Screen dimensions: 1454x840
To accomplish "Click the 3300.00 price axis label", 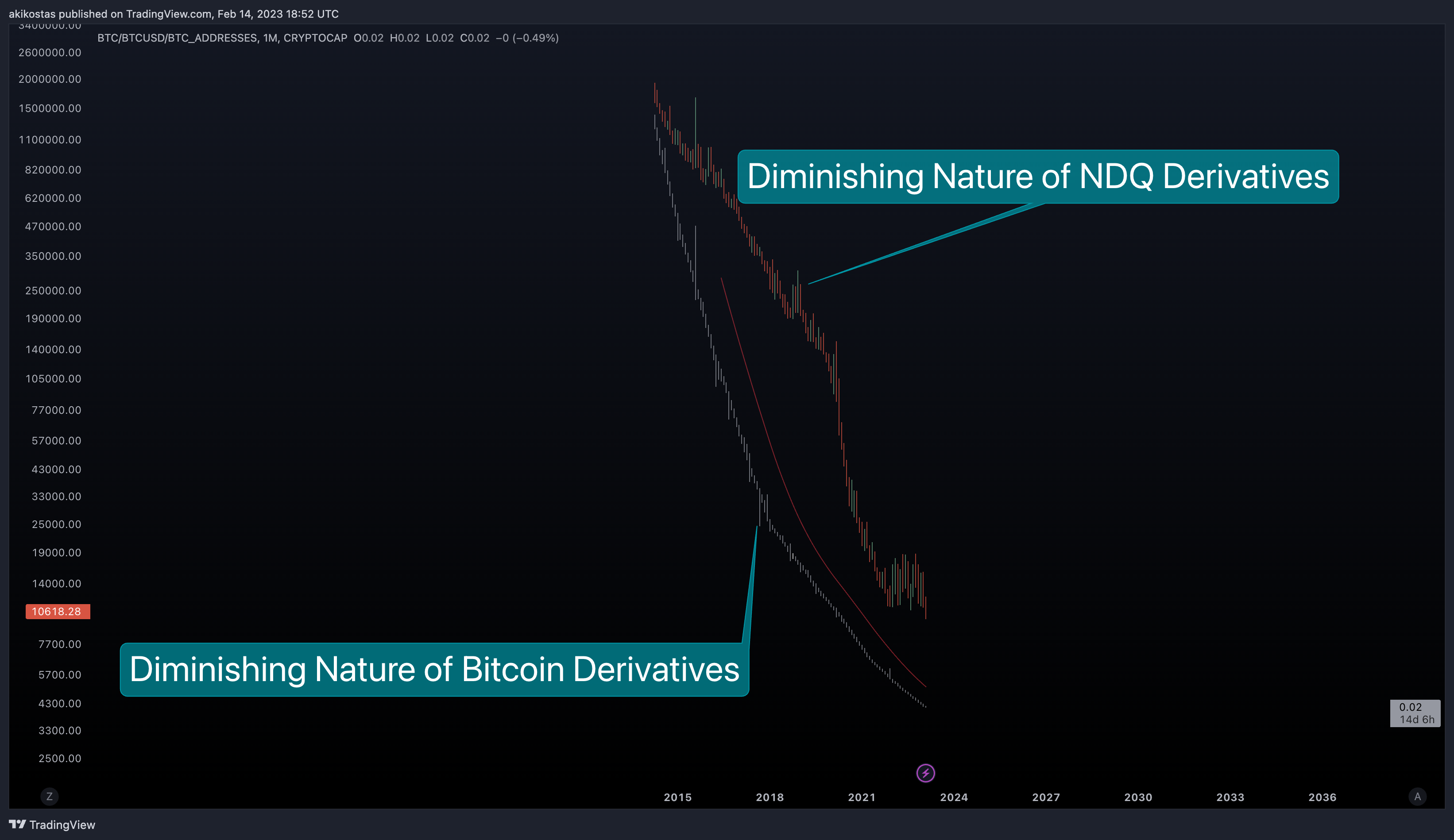I will click(x=59, y=730).
